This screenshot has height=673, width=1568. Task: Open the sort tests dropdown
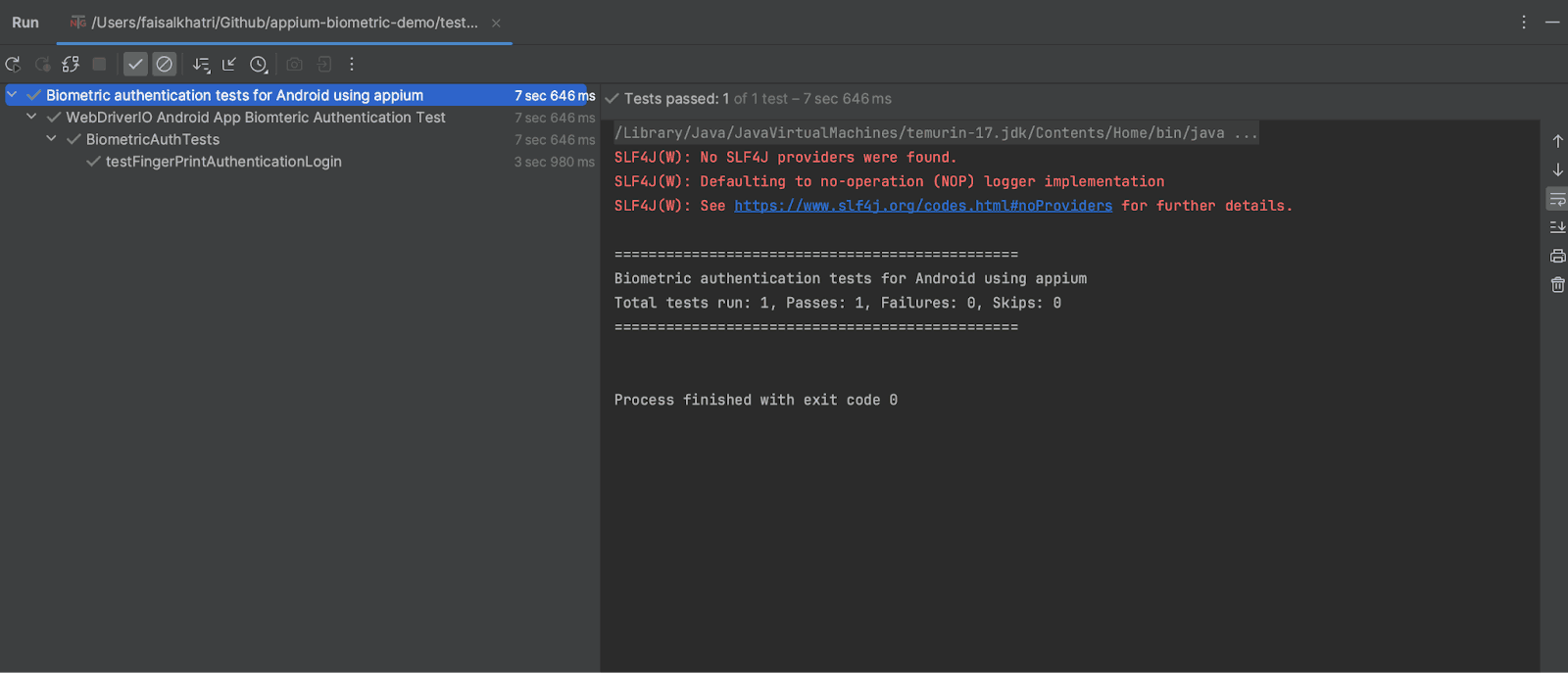pos(201,64)
